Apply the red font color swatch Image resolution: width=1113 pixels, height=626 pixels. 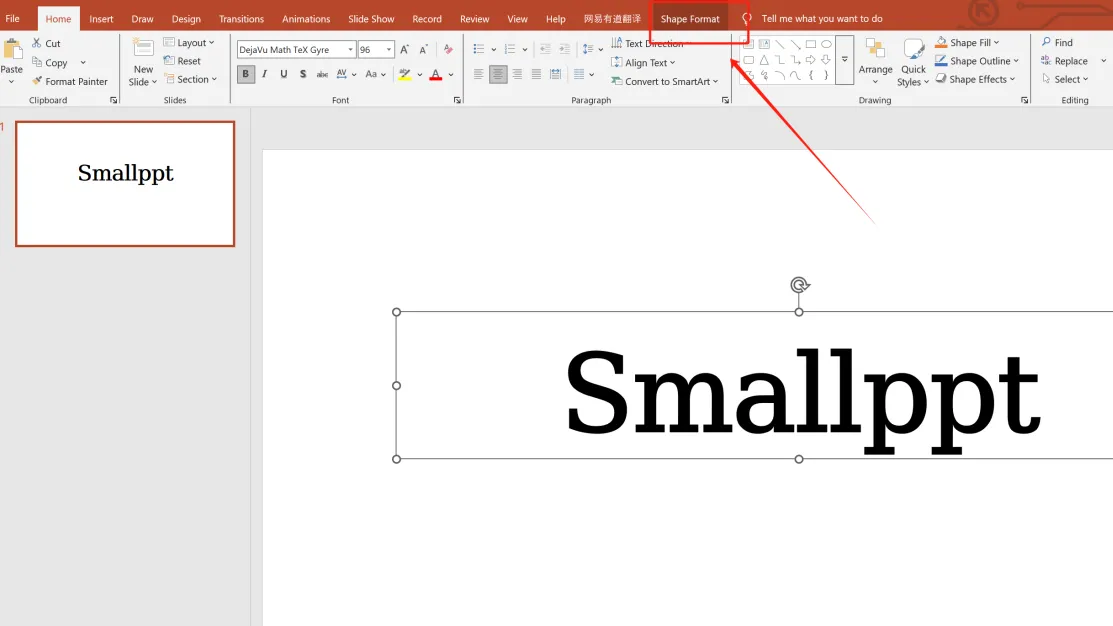click(436, 74)
